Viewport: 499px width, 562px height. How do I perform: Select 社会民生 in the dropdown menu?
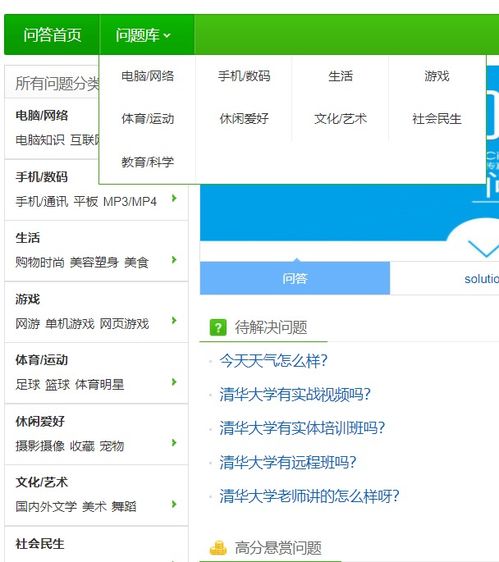tap(437, 119)
